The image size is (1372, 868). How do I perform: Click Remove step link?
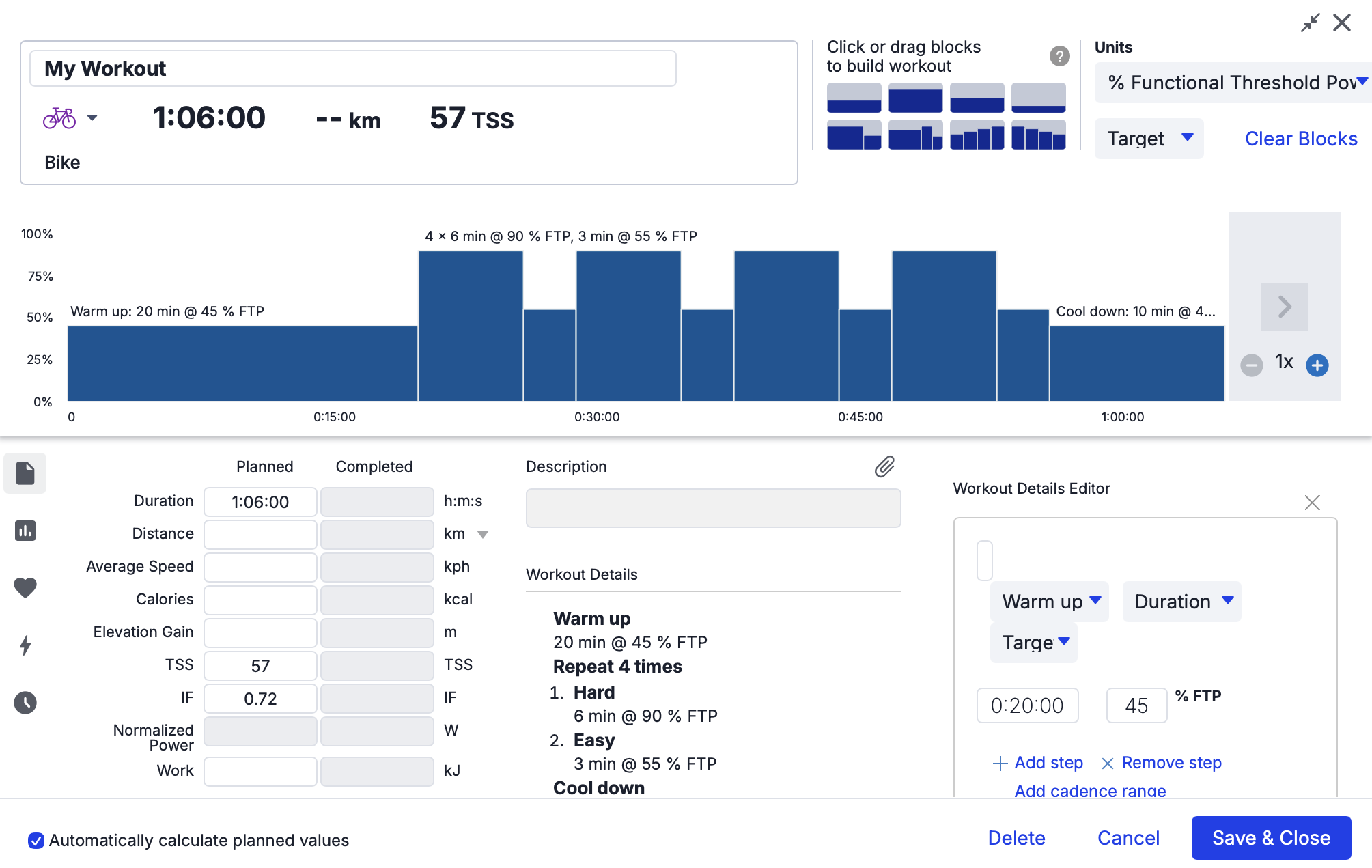tap(1162, 763)
